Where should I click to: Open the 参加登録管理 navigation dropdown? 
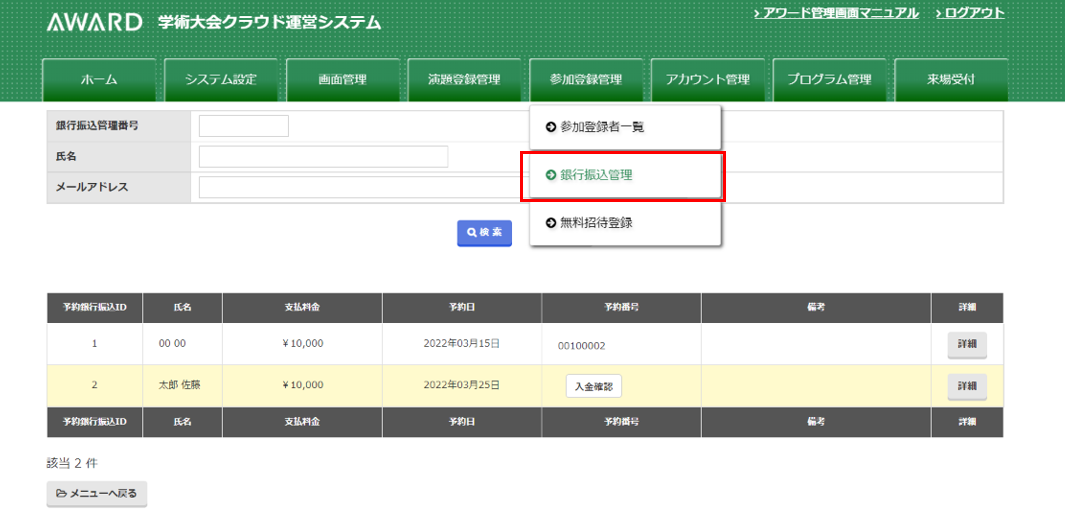[x=586, y=80]
